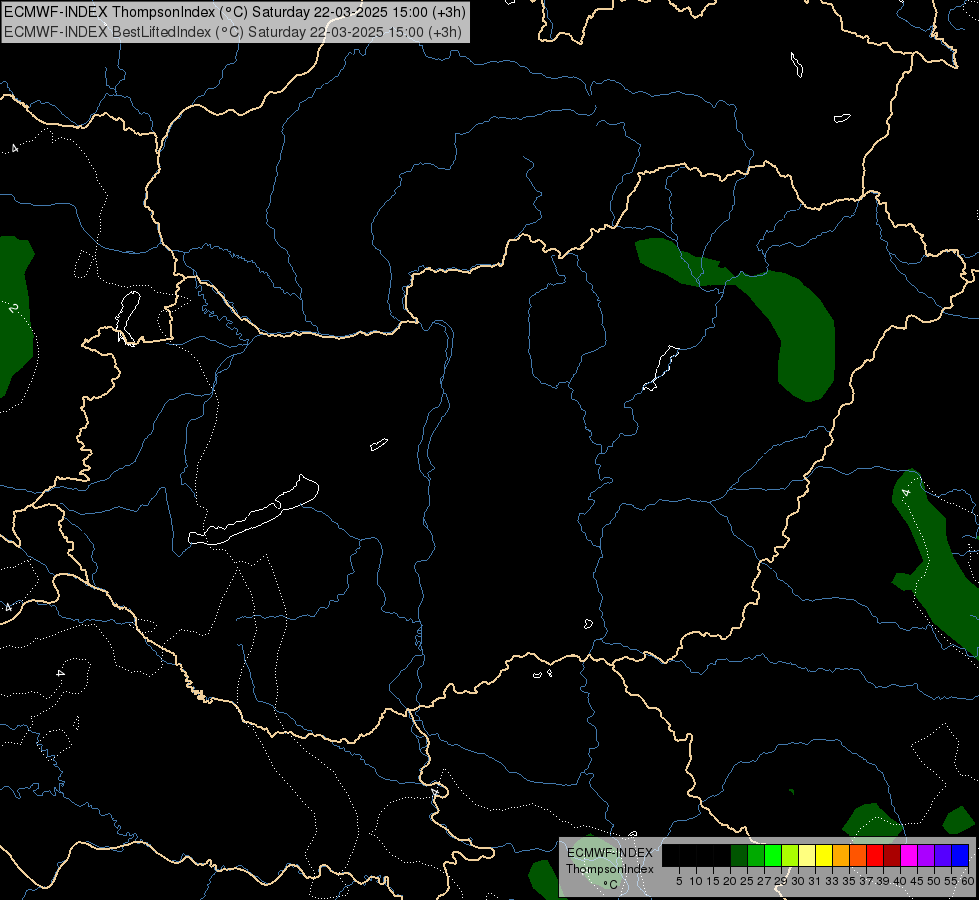979x900 pixels.
Task: Click the yellow-green 29–30 legend swatch
Action: pyautogui.click(x=790, y=855)
